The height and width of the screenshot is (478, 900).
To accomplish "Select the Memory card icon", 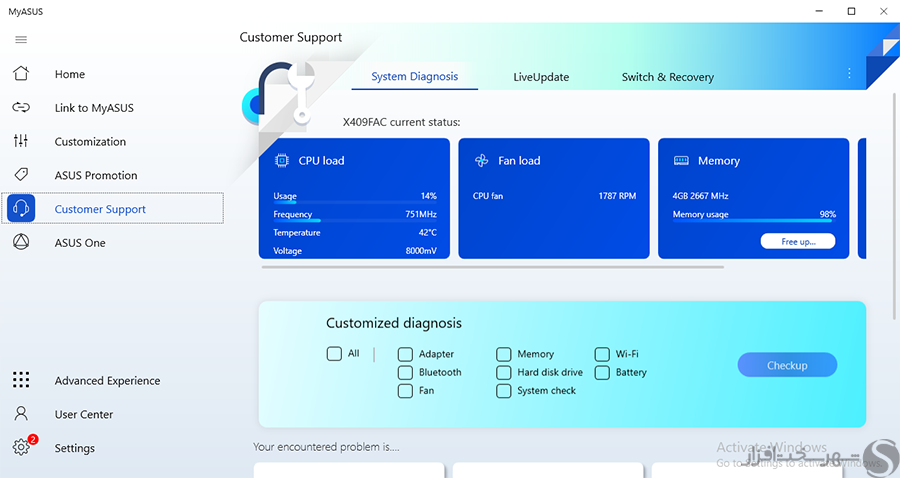I will coord(681,161).
